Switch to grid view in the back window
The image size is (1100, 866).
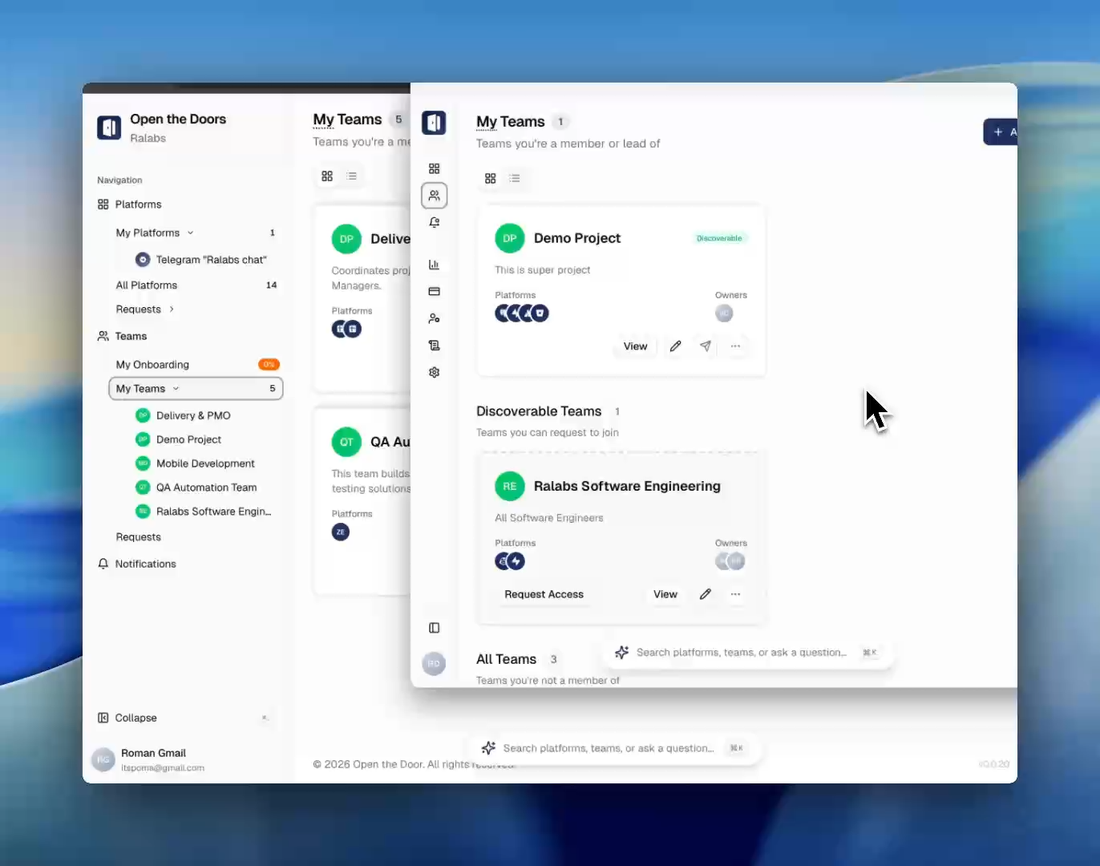tap(327, 176)
